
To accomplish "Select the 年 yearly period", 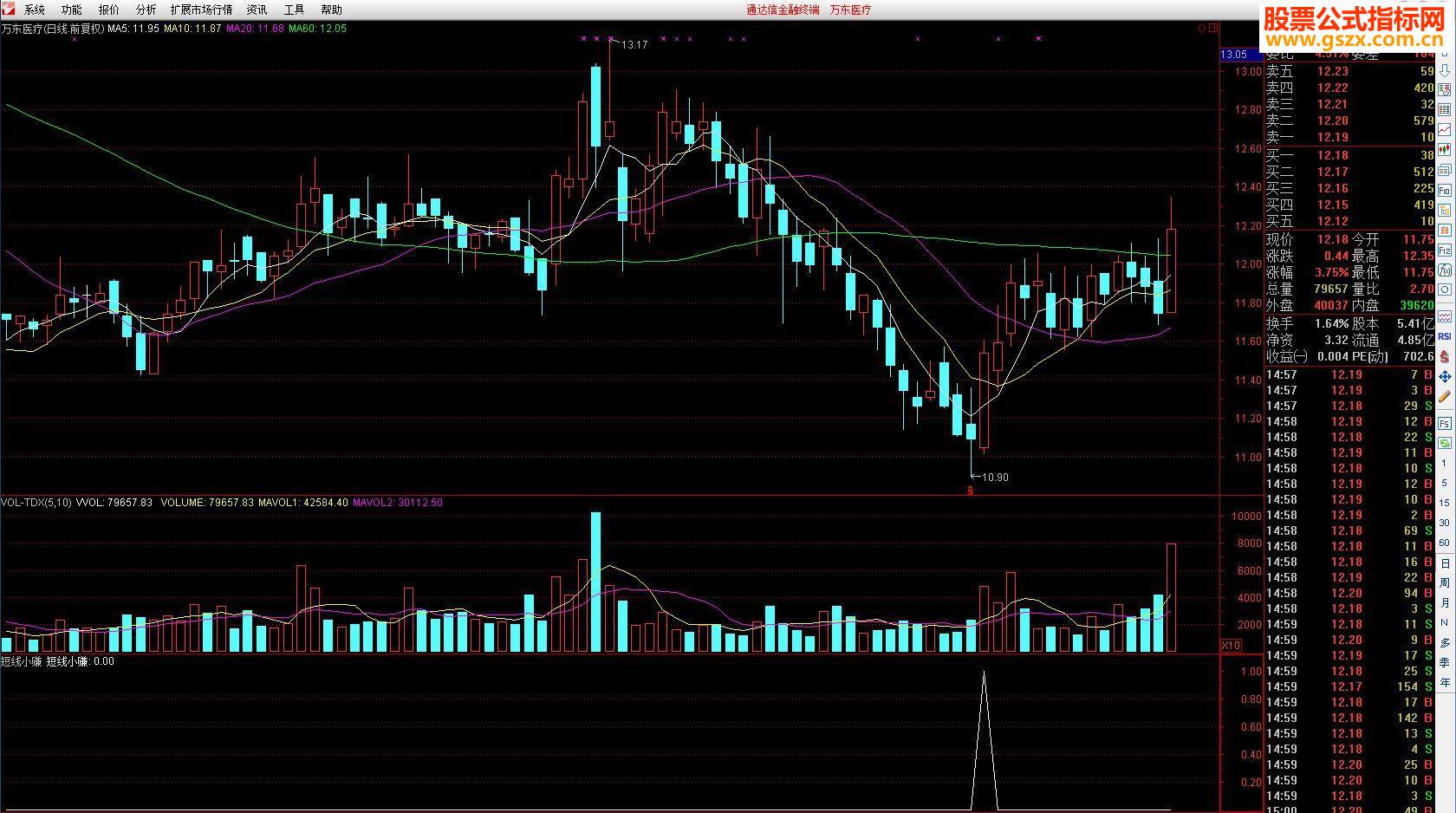I will click(x=1445, y=682).
